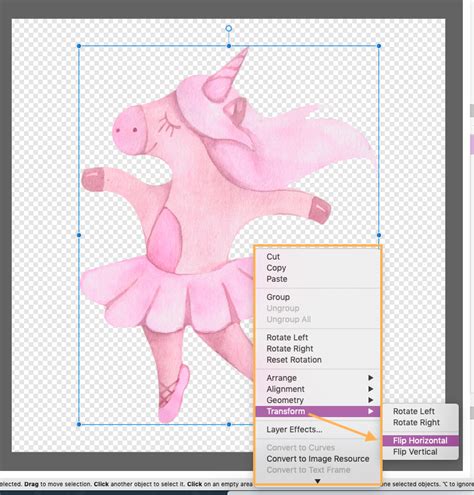Open the Arrange submenu
The width and height of the screenshot is (474, 495).
(318, 378)
